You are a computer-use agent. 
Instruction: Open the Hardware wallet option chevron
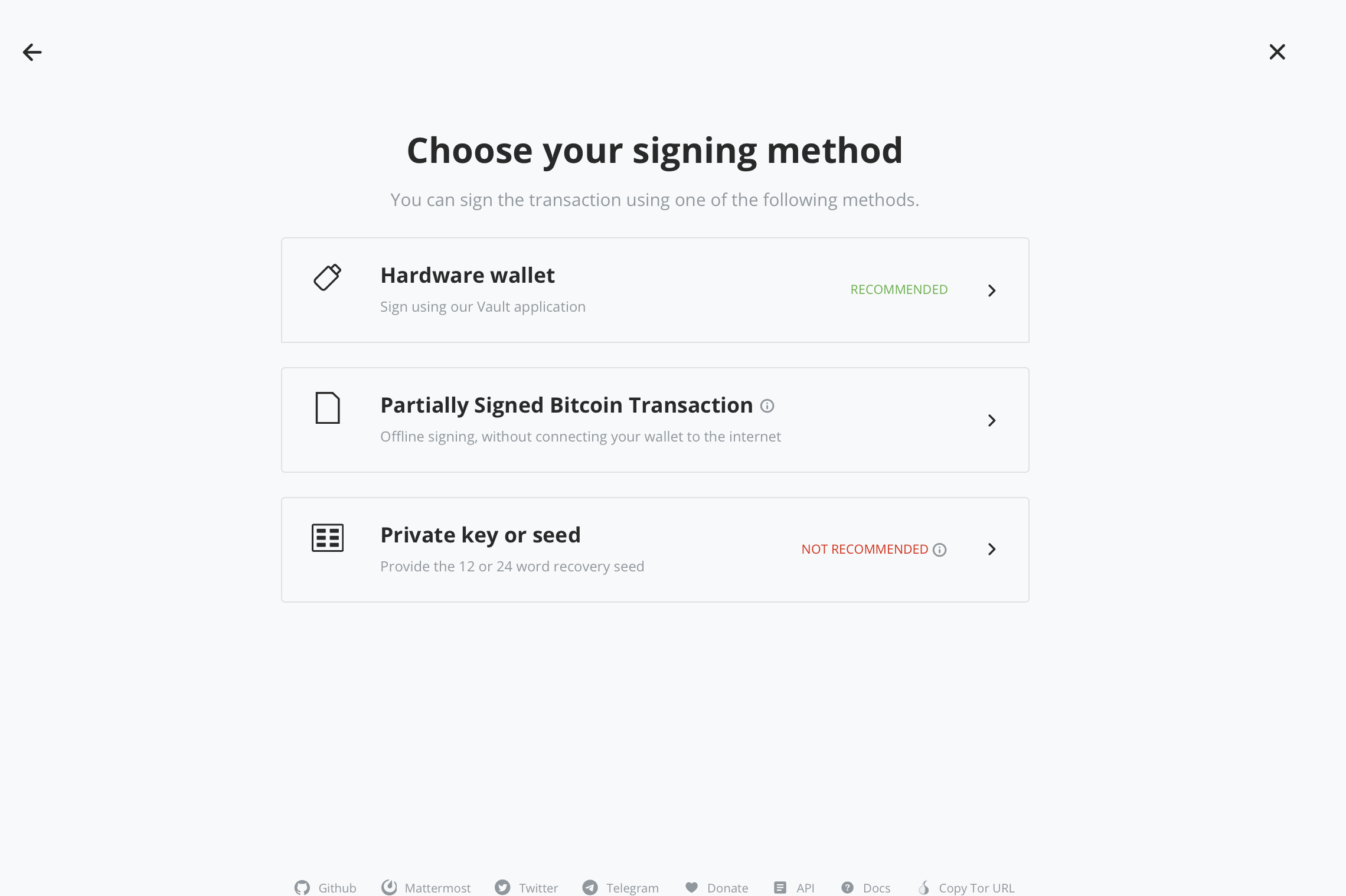992,290
